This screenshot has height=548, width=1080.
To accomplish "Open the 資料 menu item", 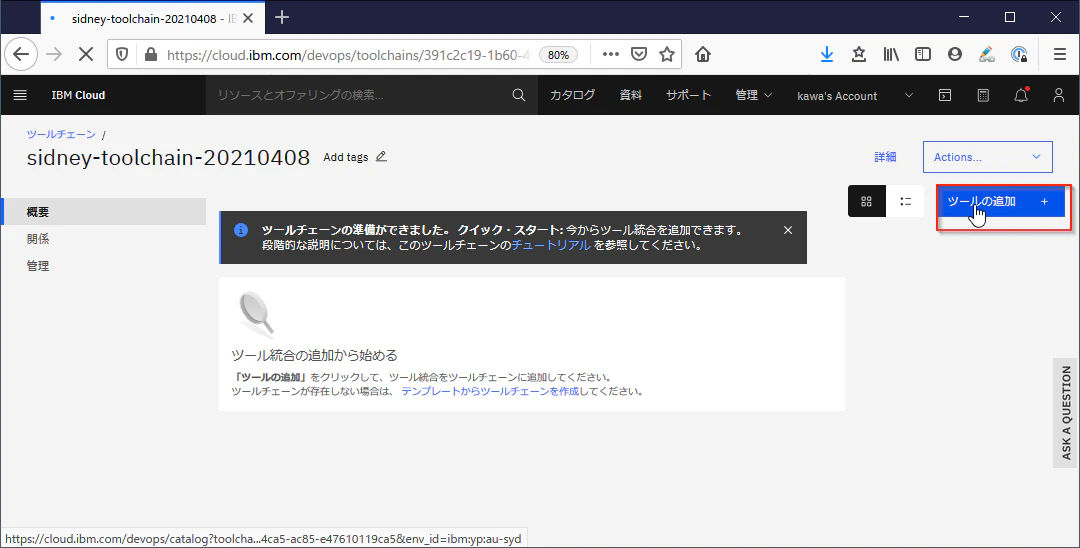I will [x=630, y=95].
